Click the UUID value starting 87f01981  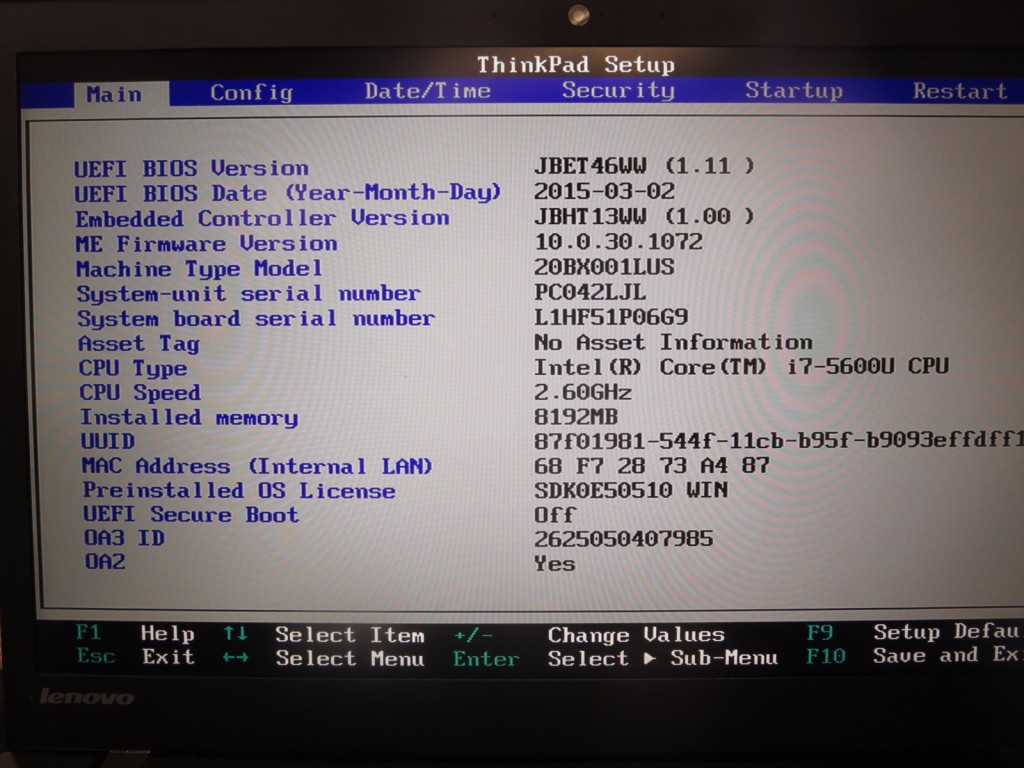(x=779, y=440)
